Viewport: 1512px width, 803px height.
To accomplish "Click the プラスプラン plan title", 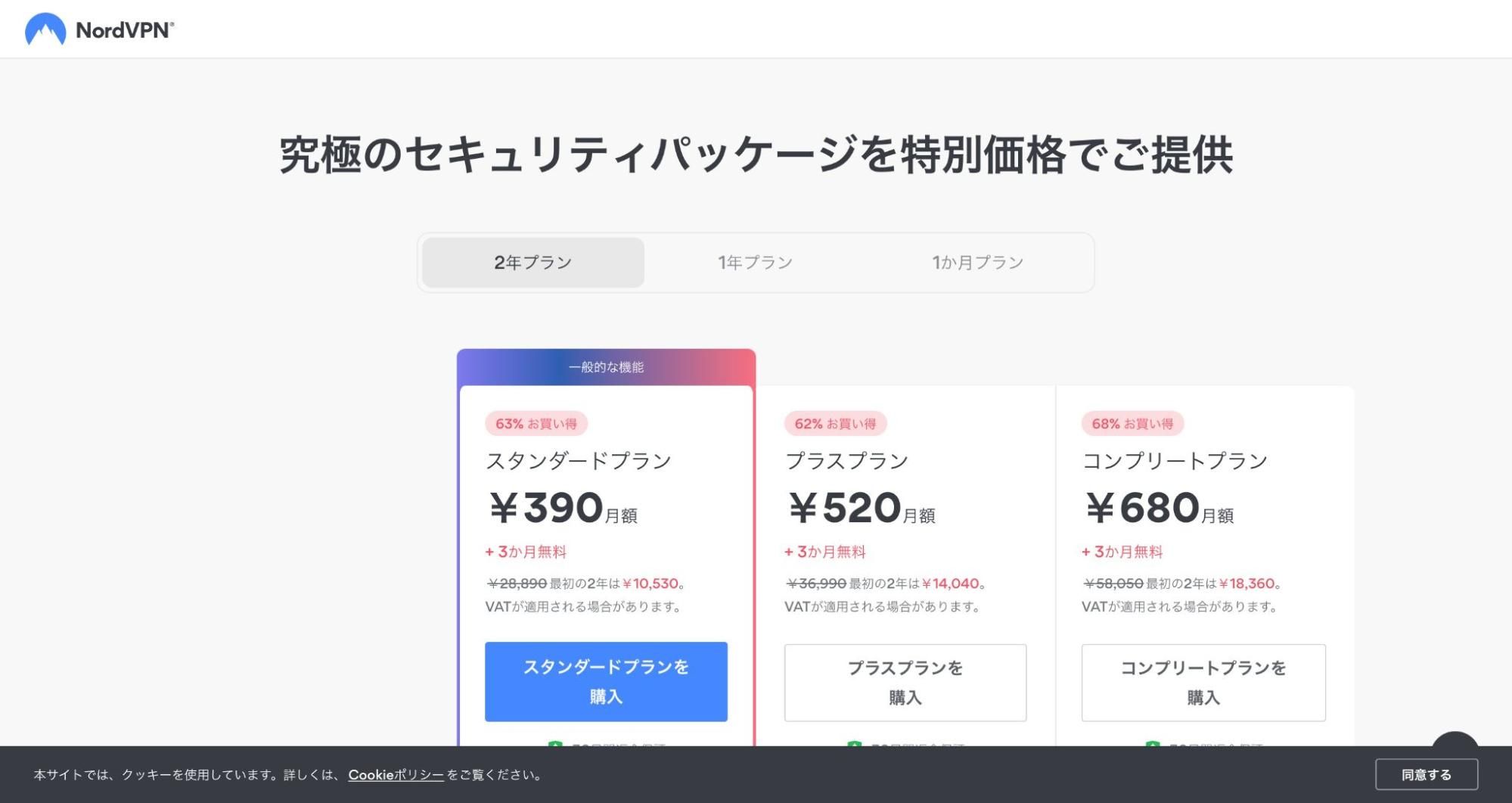I will tap(846, 461).
